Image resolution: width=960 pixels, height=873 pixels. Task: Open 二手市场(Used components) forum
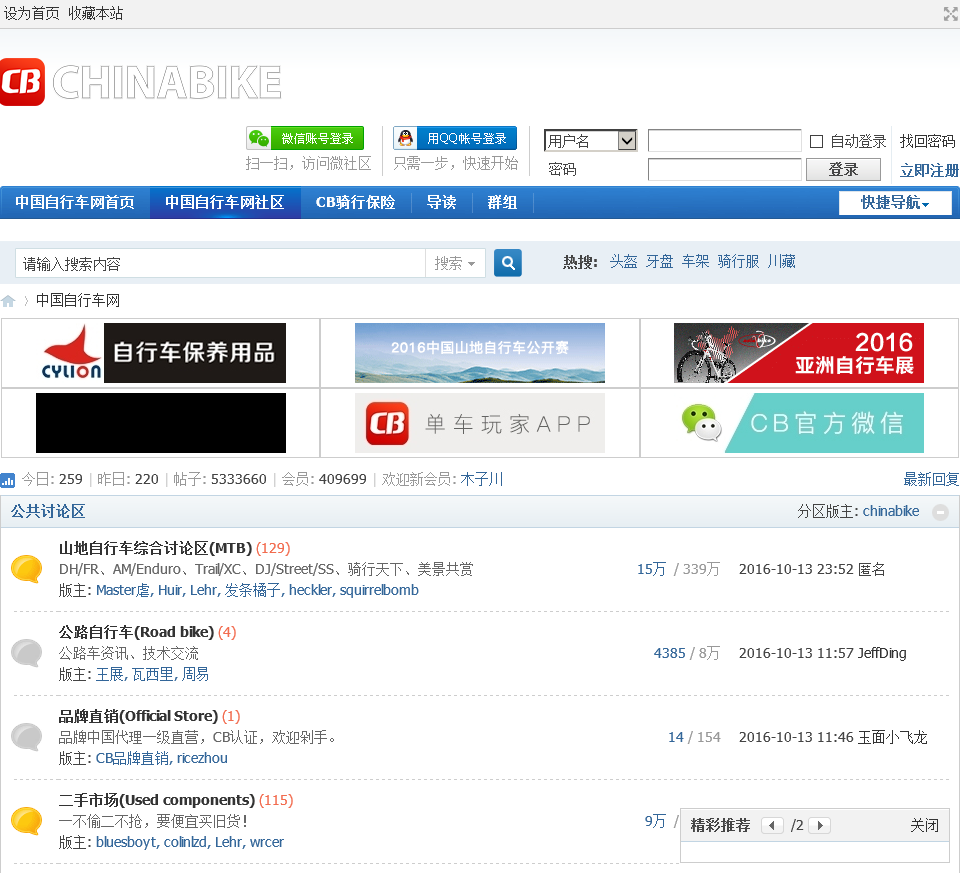tap(157, 800)
